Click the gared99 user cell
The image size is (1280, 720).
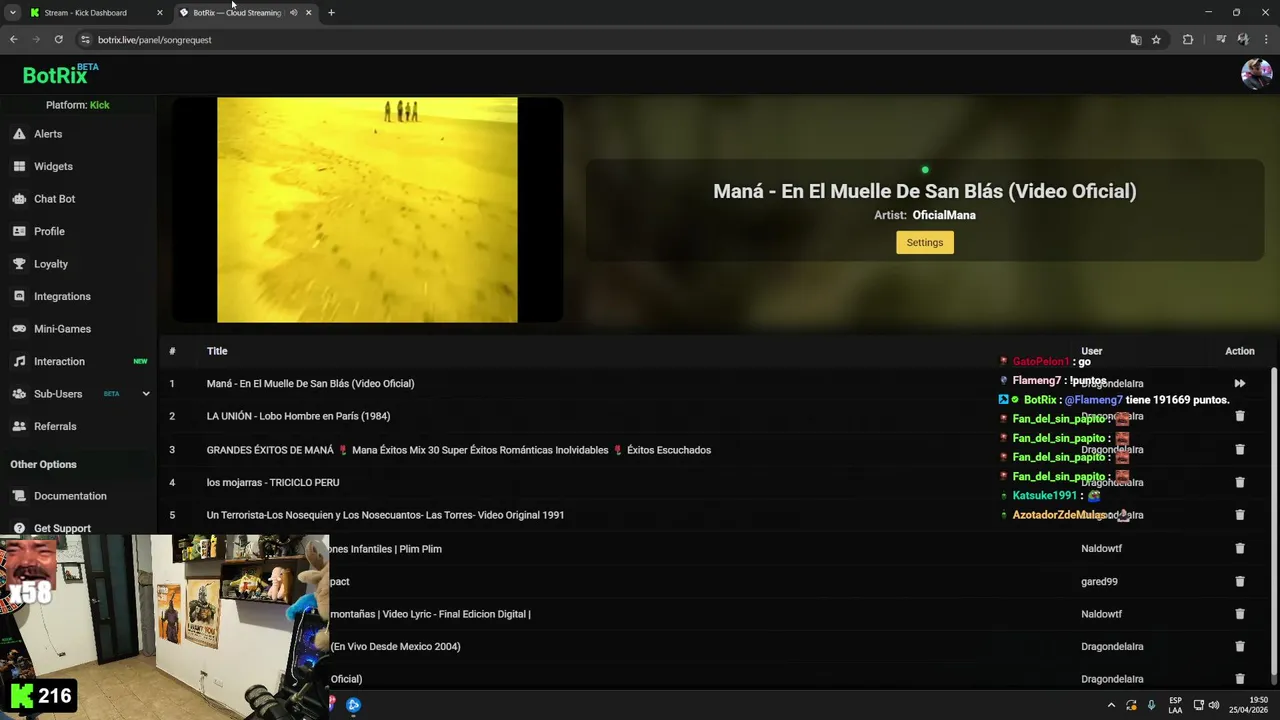[x=1099, y=581]
